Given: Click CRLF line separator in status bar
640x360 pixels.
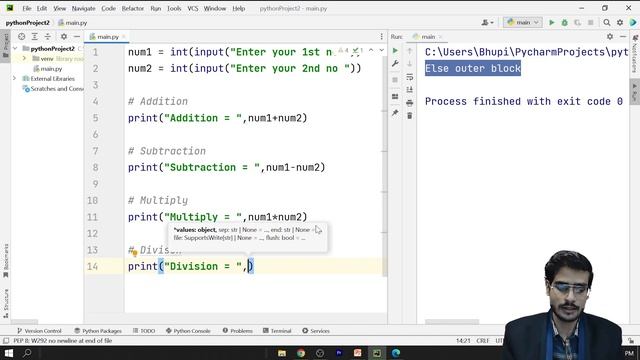Looking at the screenshot, I should click(482, 340).
